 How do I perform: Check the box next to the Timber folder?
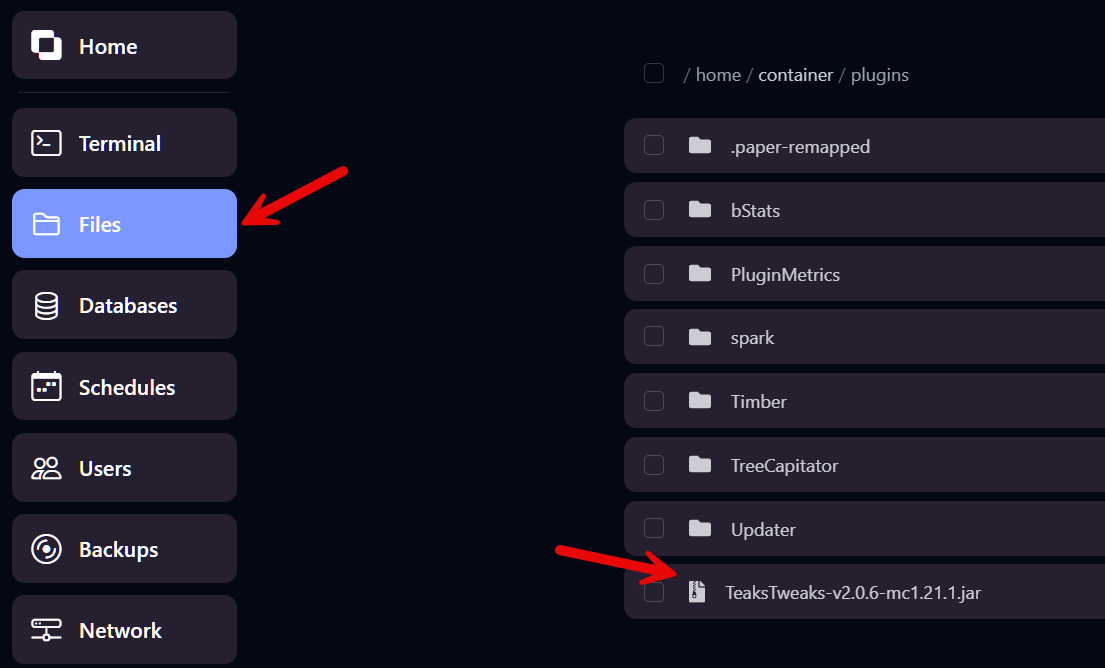(653, 401)
